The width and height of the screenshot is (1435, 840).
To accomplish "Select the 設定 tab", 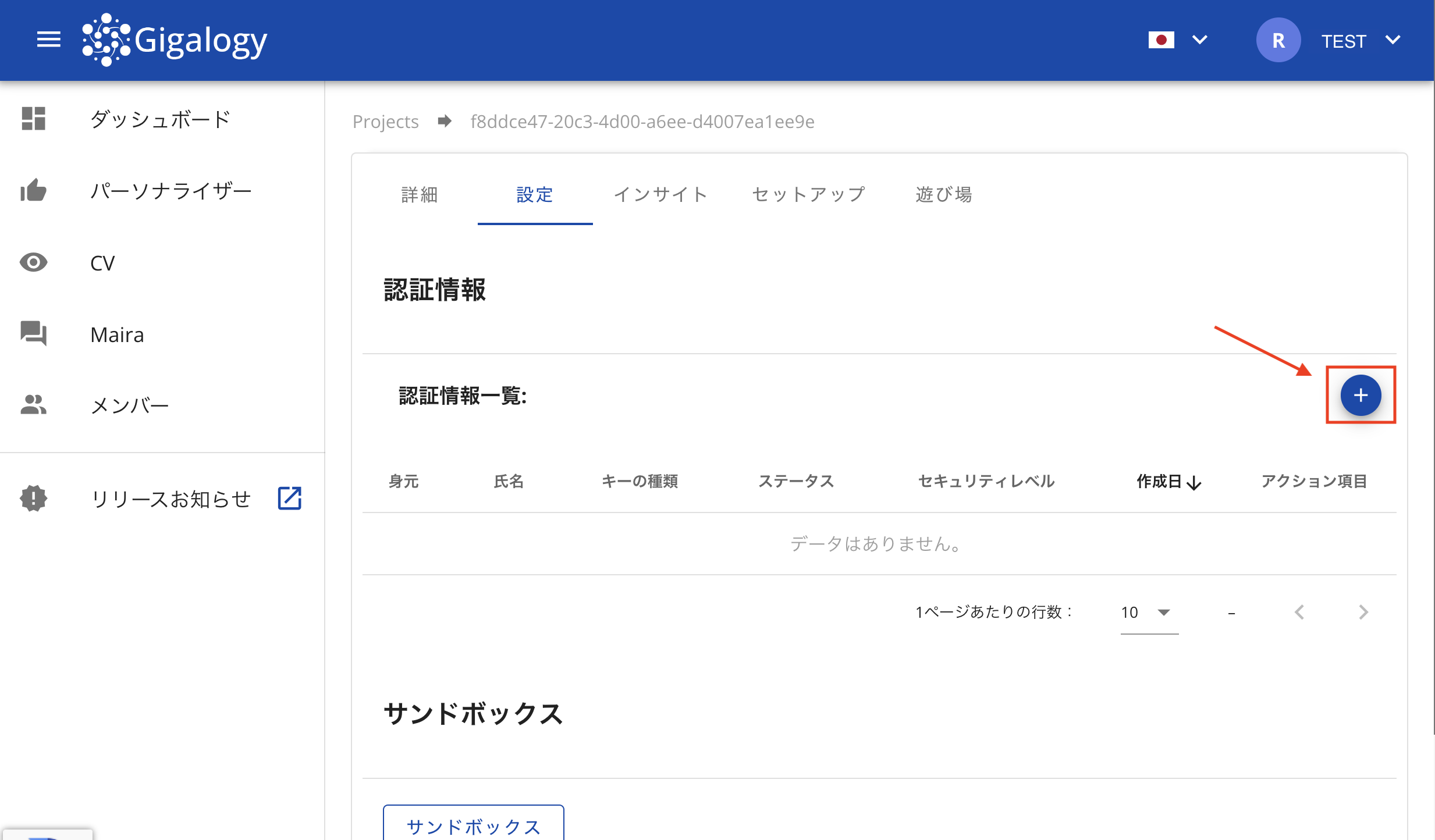I will tap(535, 194).
